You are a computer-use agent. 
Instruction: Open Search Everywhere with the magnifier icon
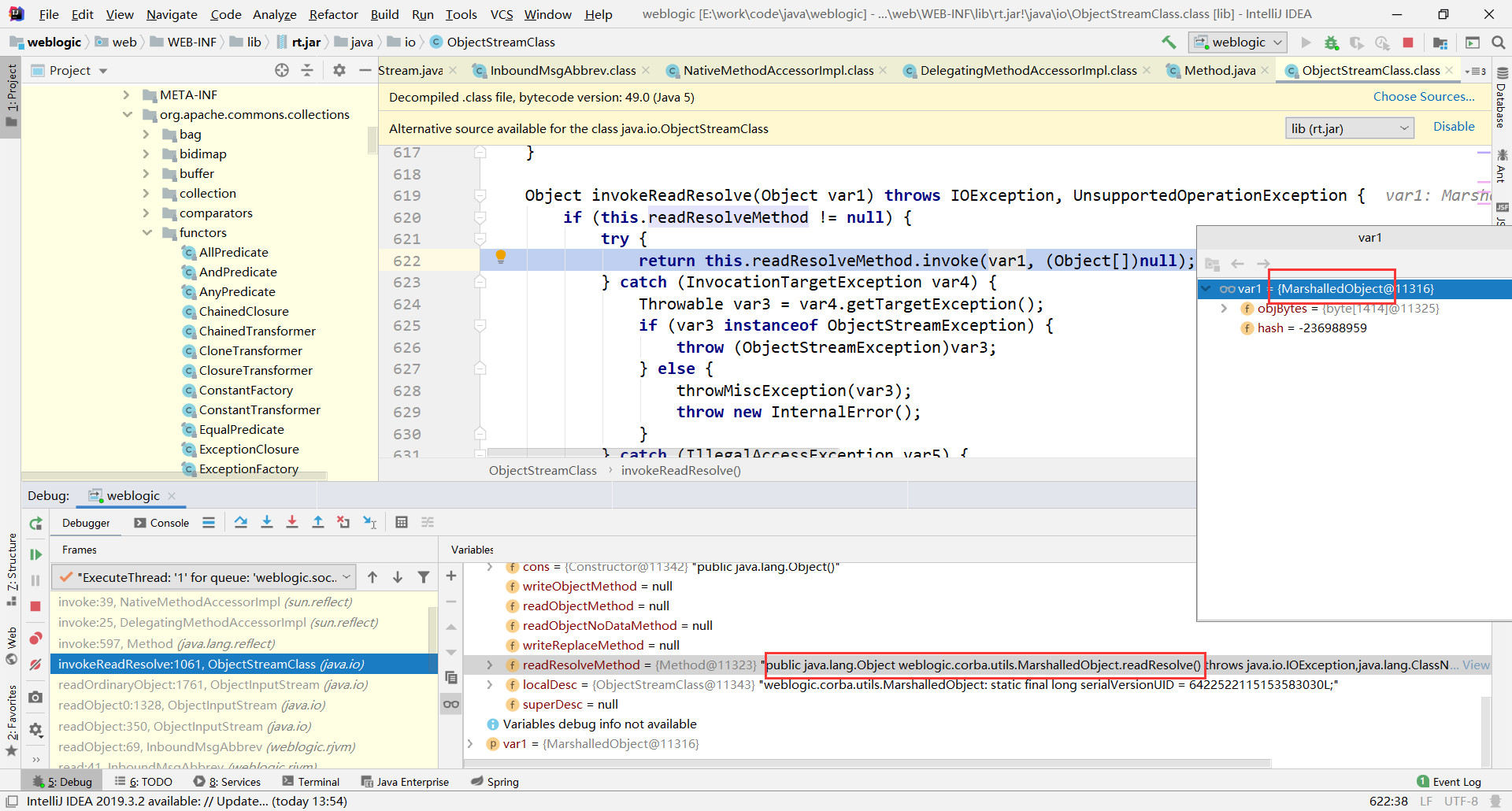(1499, 43)
